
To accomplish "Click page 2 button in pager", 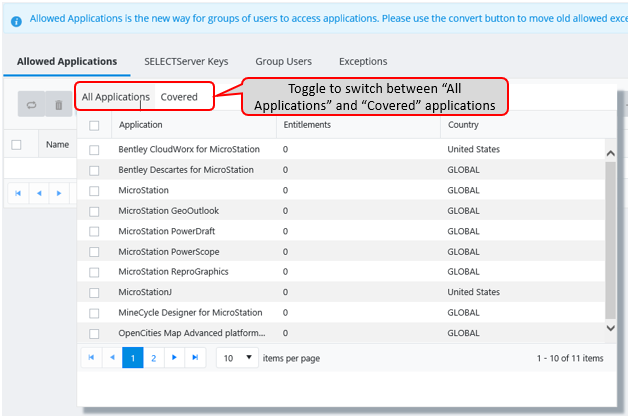I will coord(153,357).
